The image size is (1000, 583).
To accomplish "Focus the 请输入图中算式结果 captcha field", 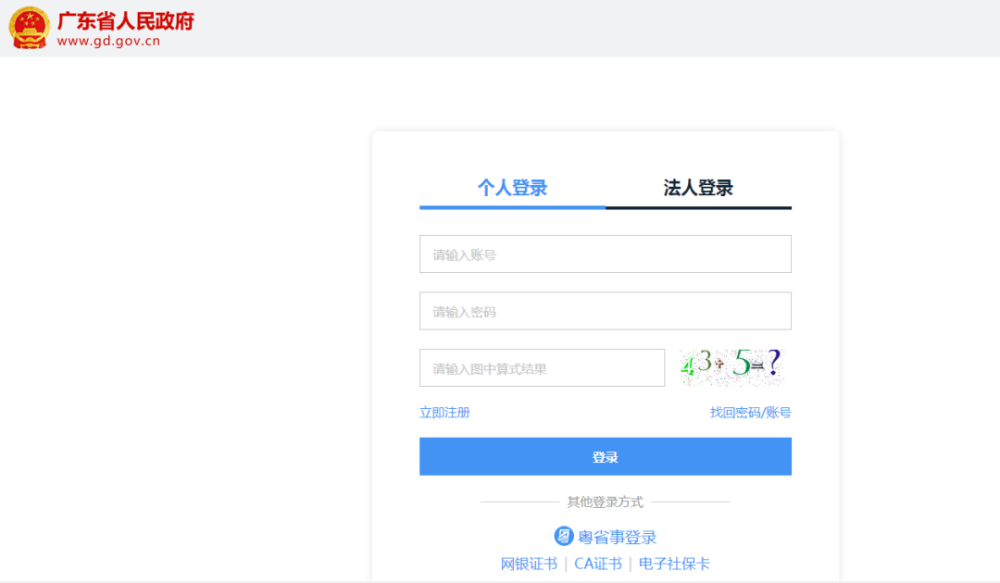I will pyautogui.click(x=542, y=368).
